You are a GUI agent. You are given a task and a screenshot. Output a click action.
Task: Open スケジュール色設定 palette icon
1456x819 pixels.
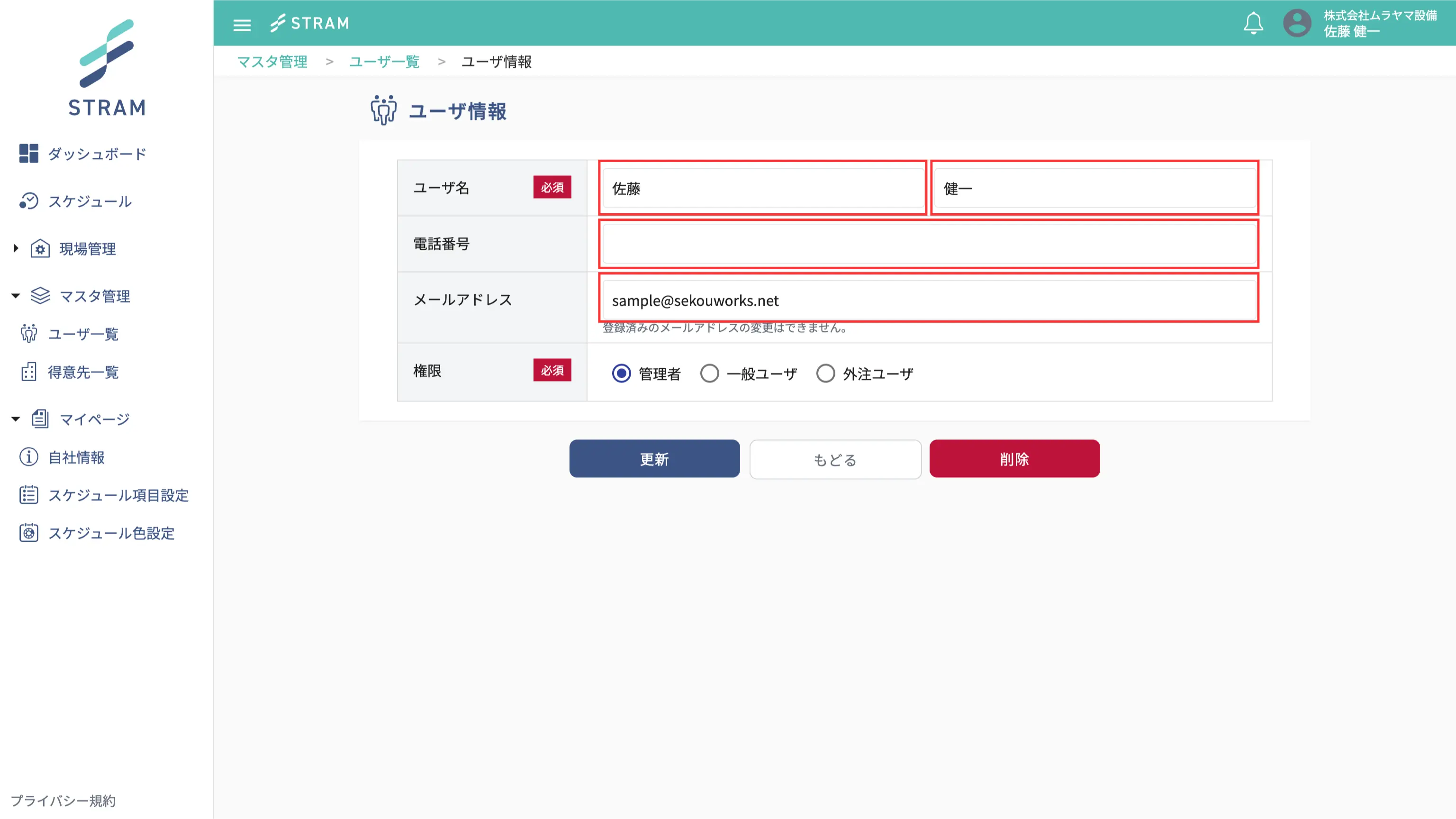coord(29,532)
